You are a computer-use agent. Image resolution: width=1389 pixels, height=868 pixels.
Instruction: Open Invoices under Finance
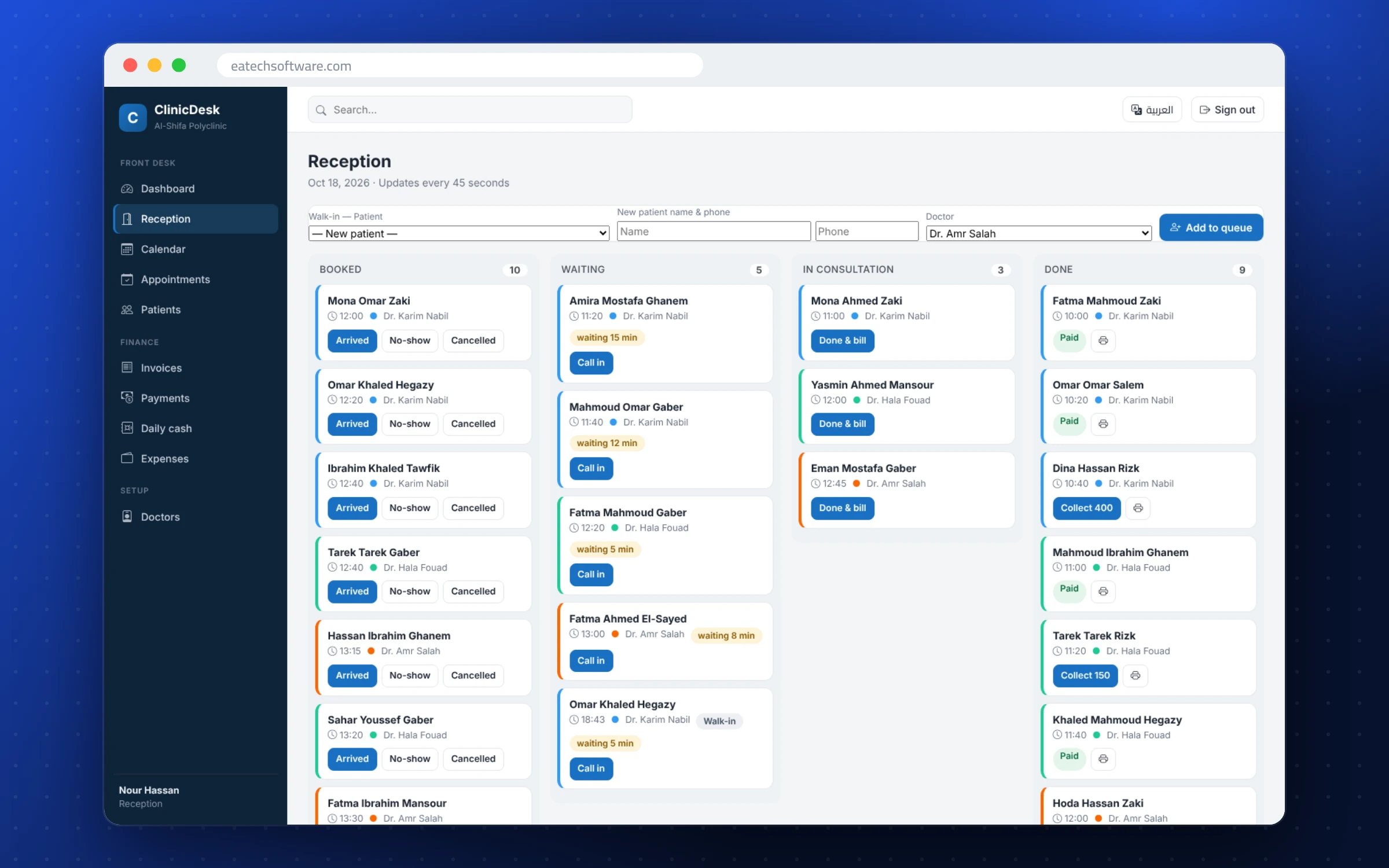(196, 368)
